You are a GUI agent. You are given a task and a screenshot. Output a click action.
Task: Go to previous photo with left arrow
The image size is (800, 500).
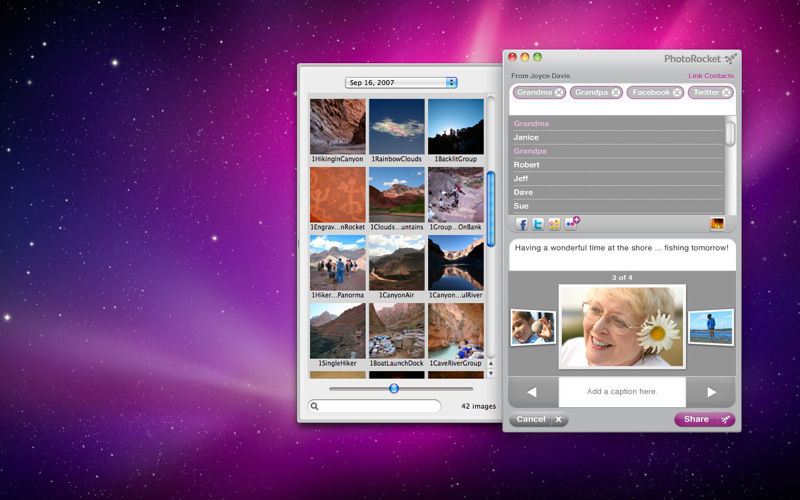[532, 392]
